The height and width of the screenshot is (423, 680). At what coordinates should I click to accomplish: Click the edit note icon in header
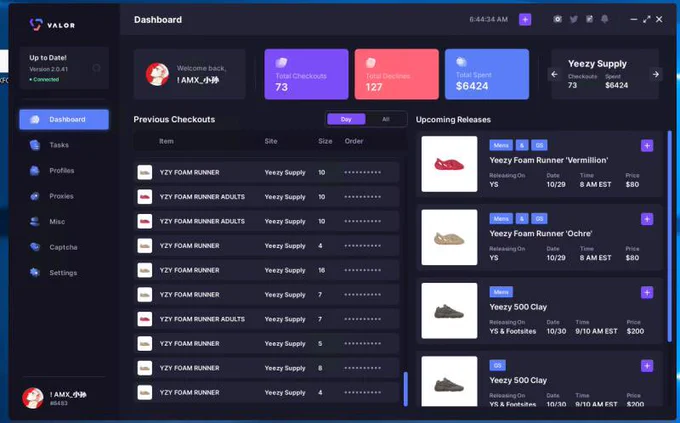tap(589, 19)
